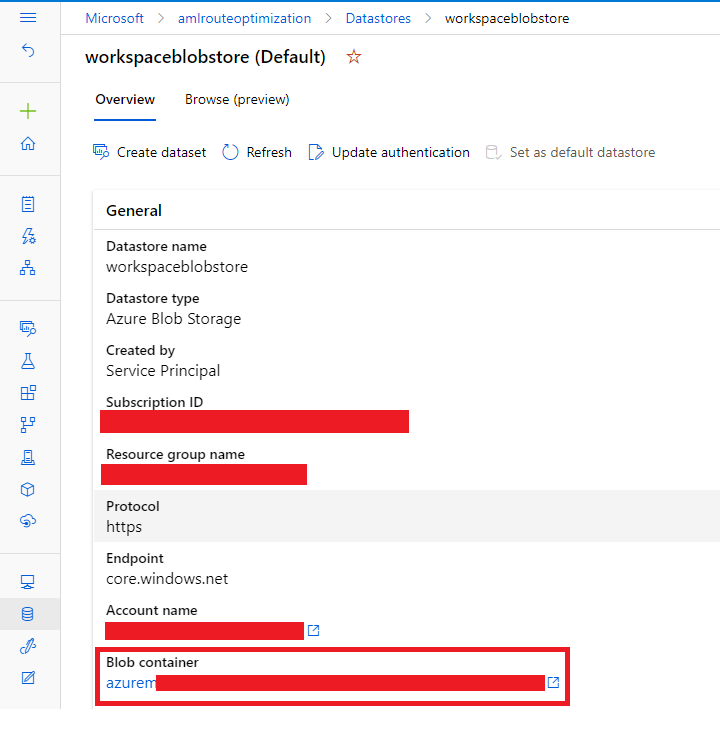This screenshot has height=737, width=720.
Task: Select the Service Principal text
Action: pyautogui.click(x=163, y=371)
